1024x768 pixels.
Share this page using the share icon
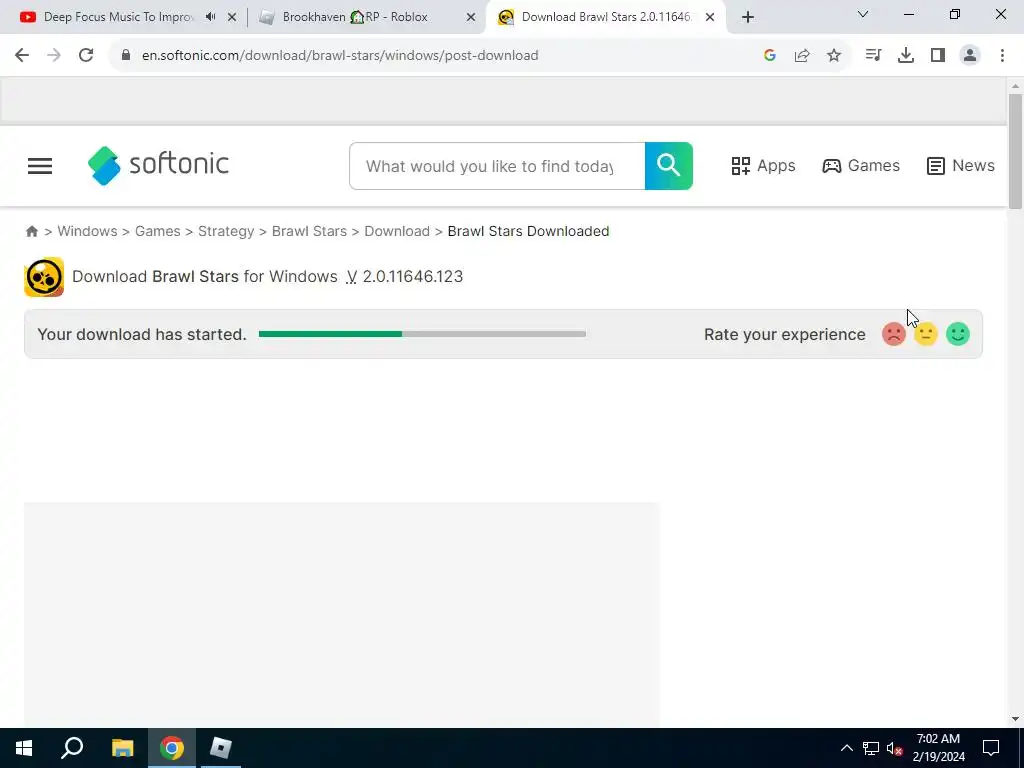click(802, 56)
